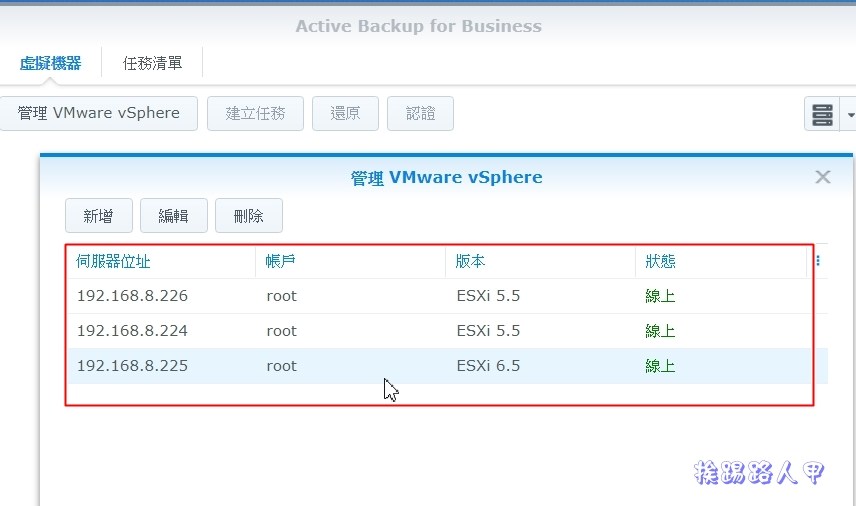The height and width of the screenshot is (506, 856).
Task: Click the 編輯 button in dialog
Action: coord(174,216)
